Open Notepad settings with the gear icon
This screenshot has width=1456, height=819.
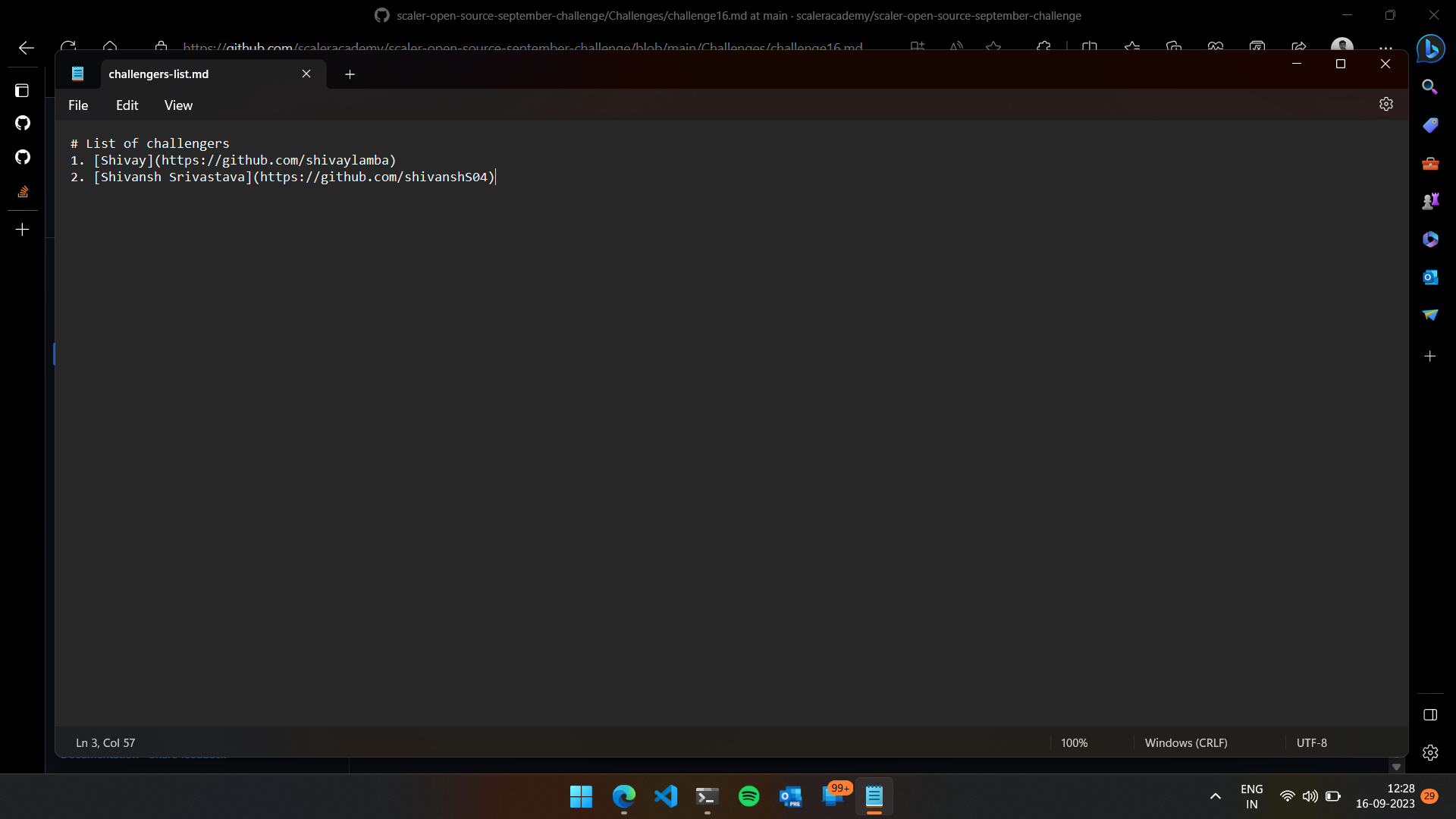click(1386, 104)
